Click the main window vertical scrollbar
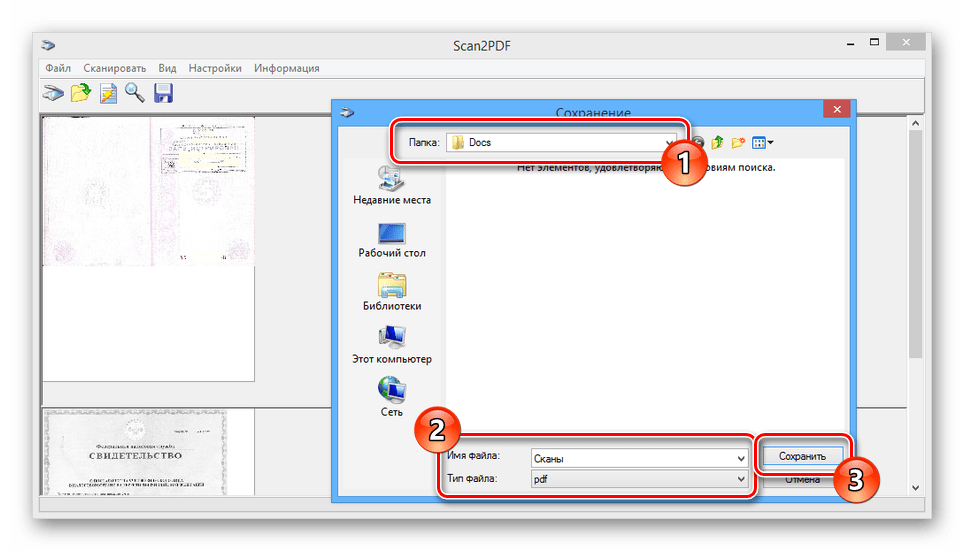Screen dimensions: 964x551 915,246
